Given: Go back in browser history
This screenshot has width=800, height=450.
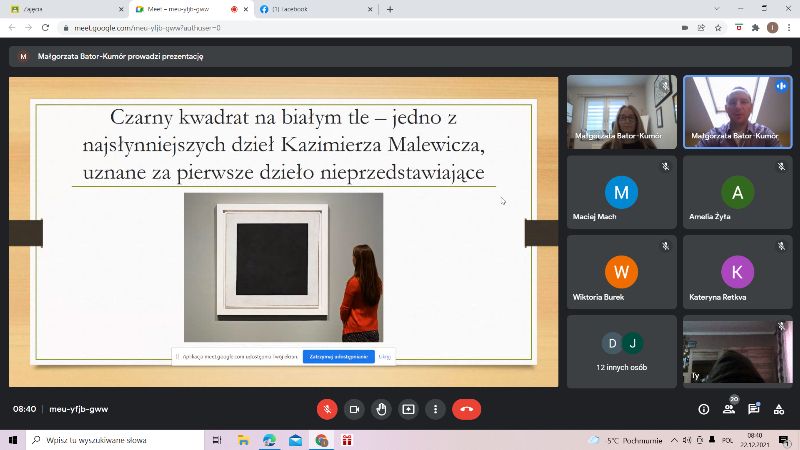Looking at the screenshot, I should (x=12, y=28).
